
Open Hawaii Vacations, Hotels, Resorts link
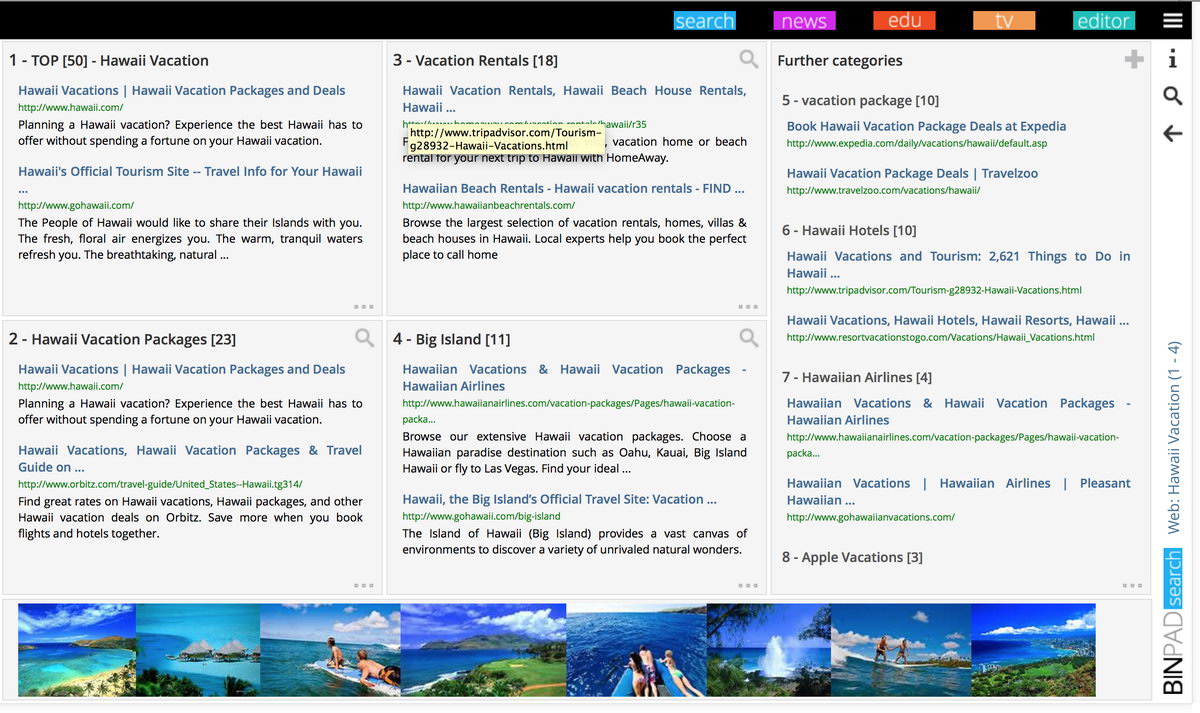coord(958,320)
